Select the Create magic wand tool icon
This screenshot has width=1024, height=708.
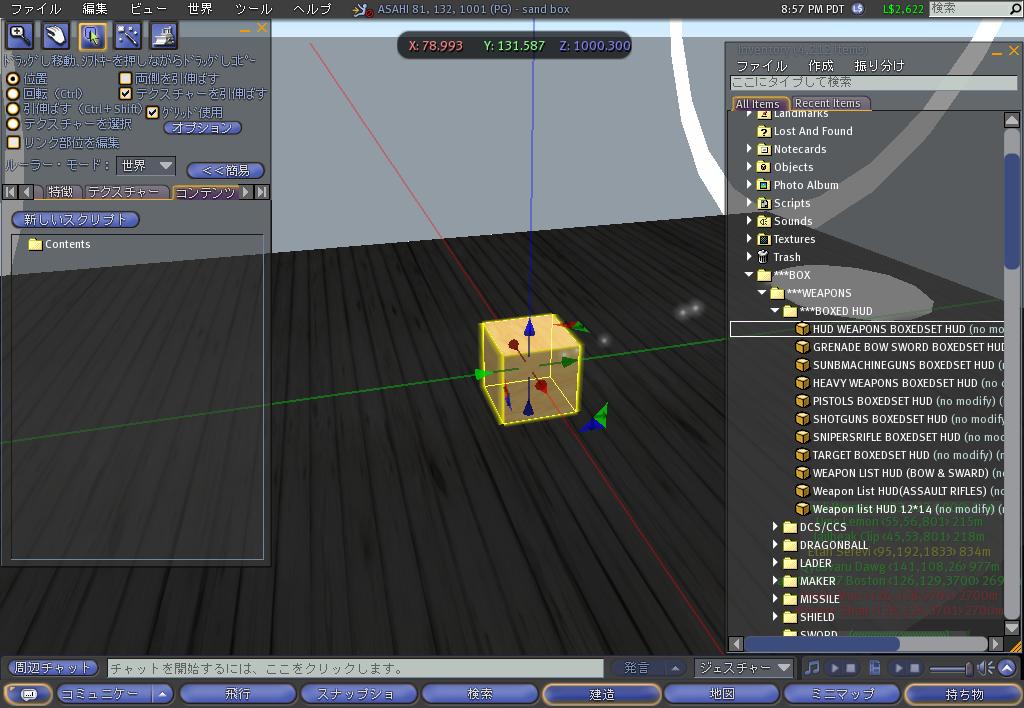tap(128, 36)
